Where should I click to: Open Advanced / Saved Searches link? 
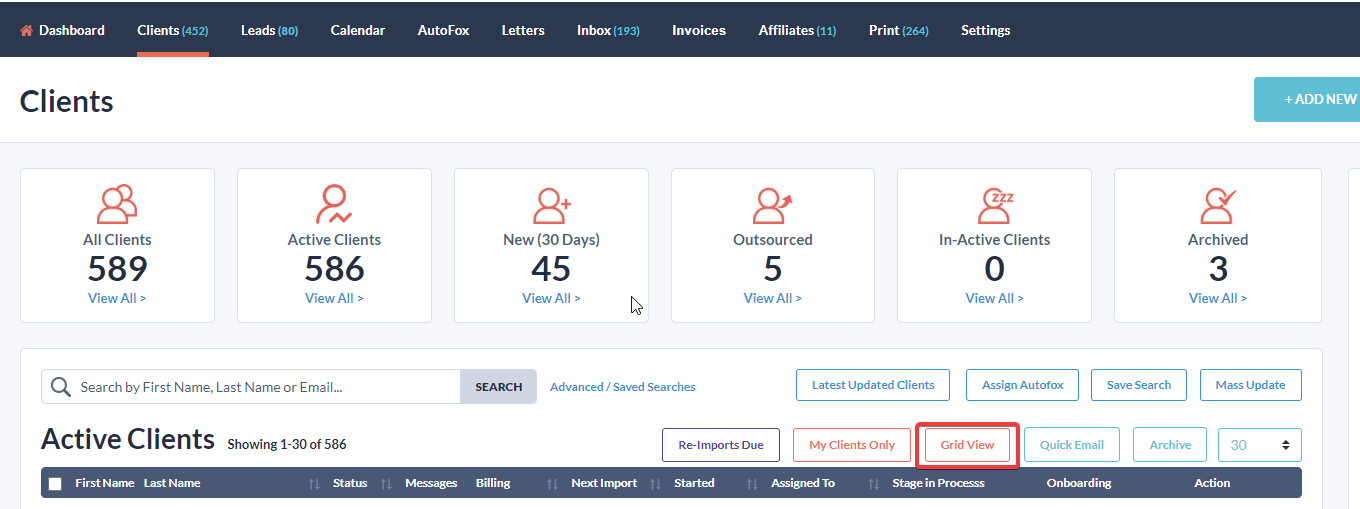(x=622, y=387)
